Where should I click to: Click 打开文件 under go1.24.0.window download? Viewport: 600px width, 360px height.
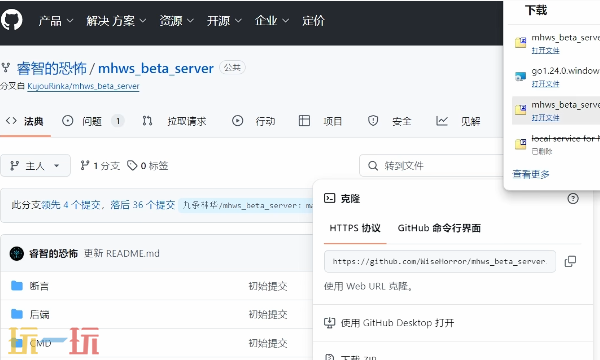tap(545, 84)
